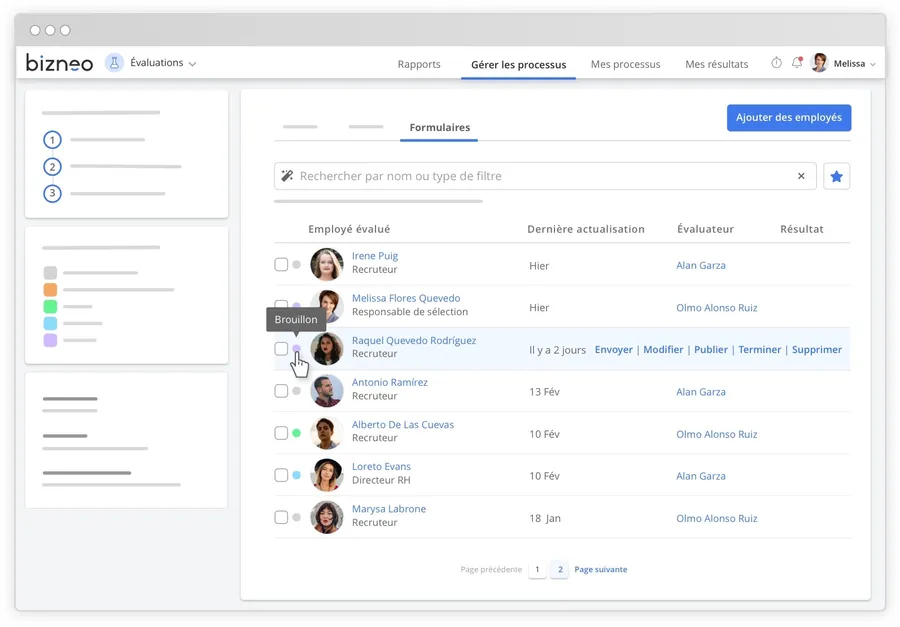900x627 pixels.
Task: Switch to the Rapports tab
Action: tap(419, 64)
